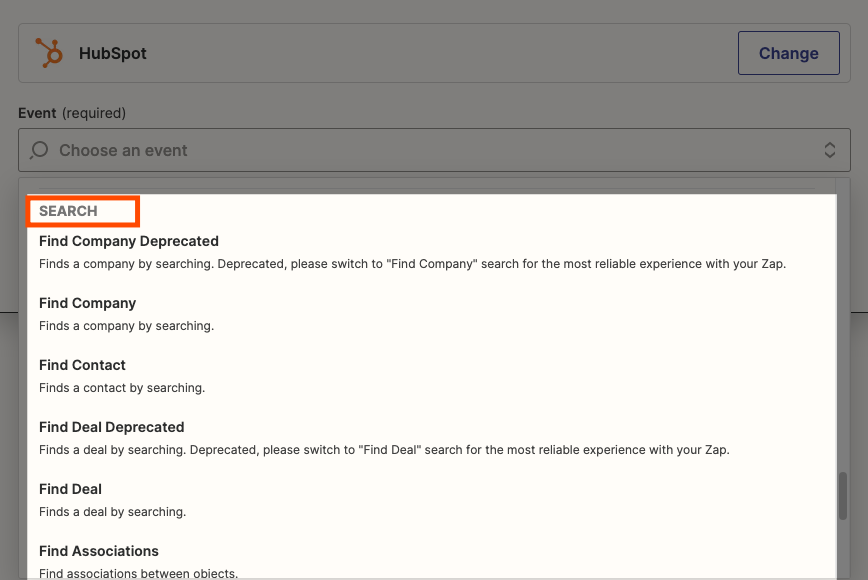This screenshot has height=580, width=868.
Task: Expand the Event dropdown chevron arrows
Action: (x=829, y=150)
